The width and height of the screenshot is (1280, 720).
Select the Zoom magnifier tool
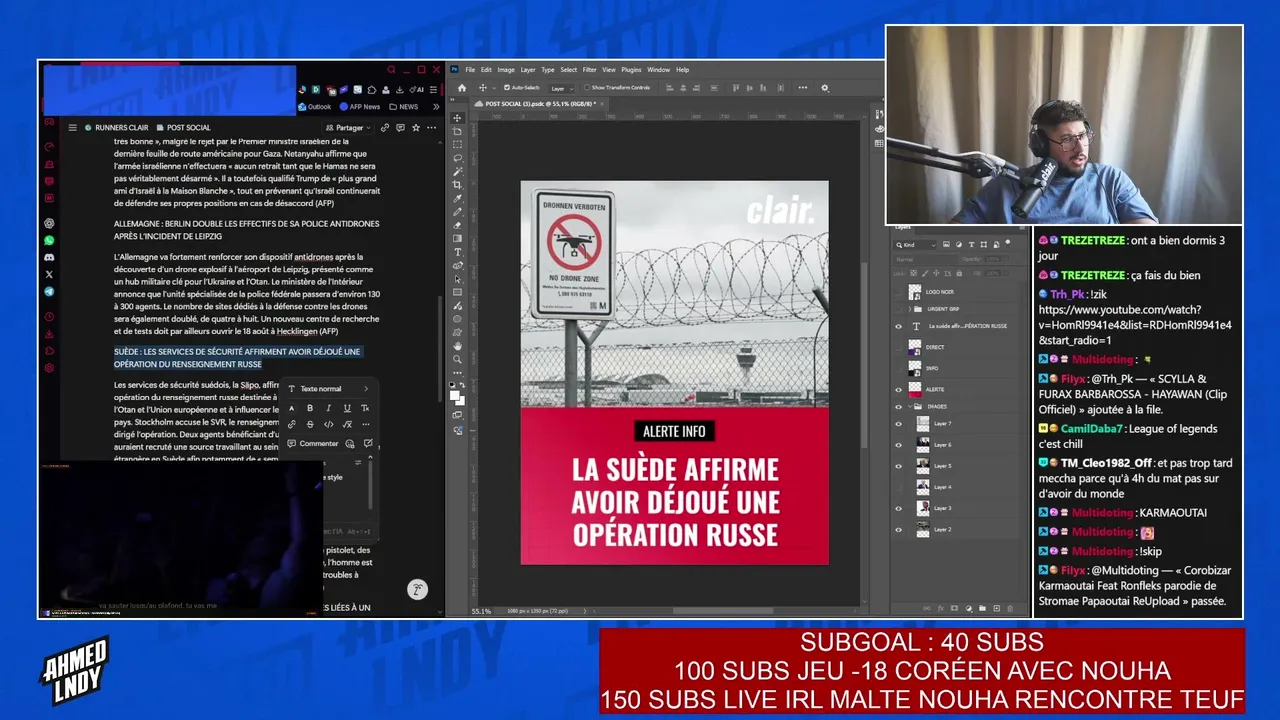click(x=458, y=359)
